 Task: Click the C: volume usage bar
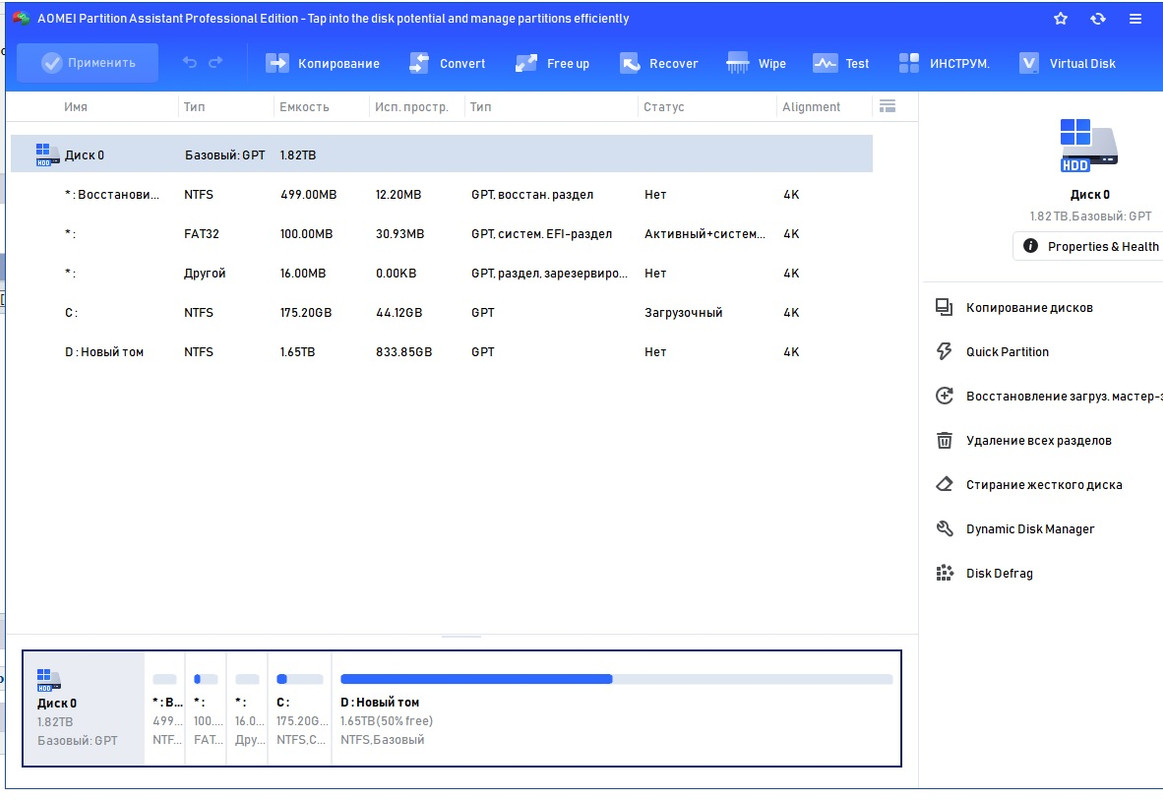click(x=300, y=679)
